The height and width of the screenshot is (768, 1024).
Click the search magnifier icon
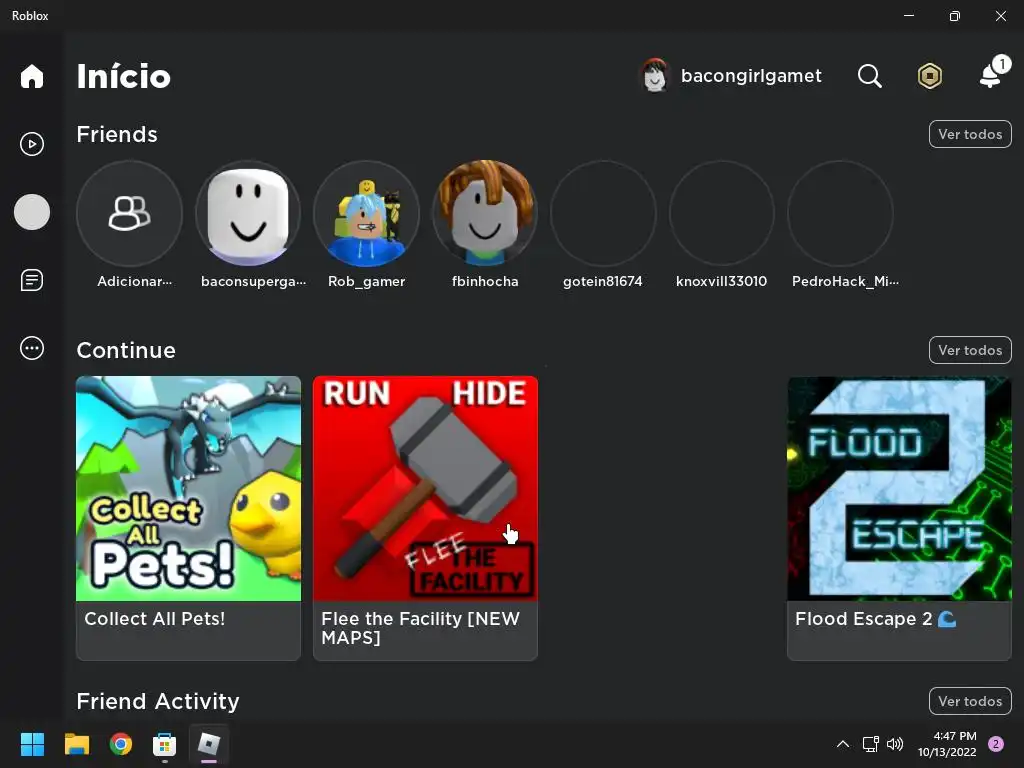(x=869, y=76)
